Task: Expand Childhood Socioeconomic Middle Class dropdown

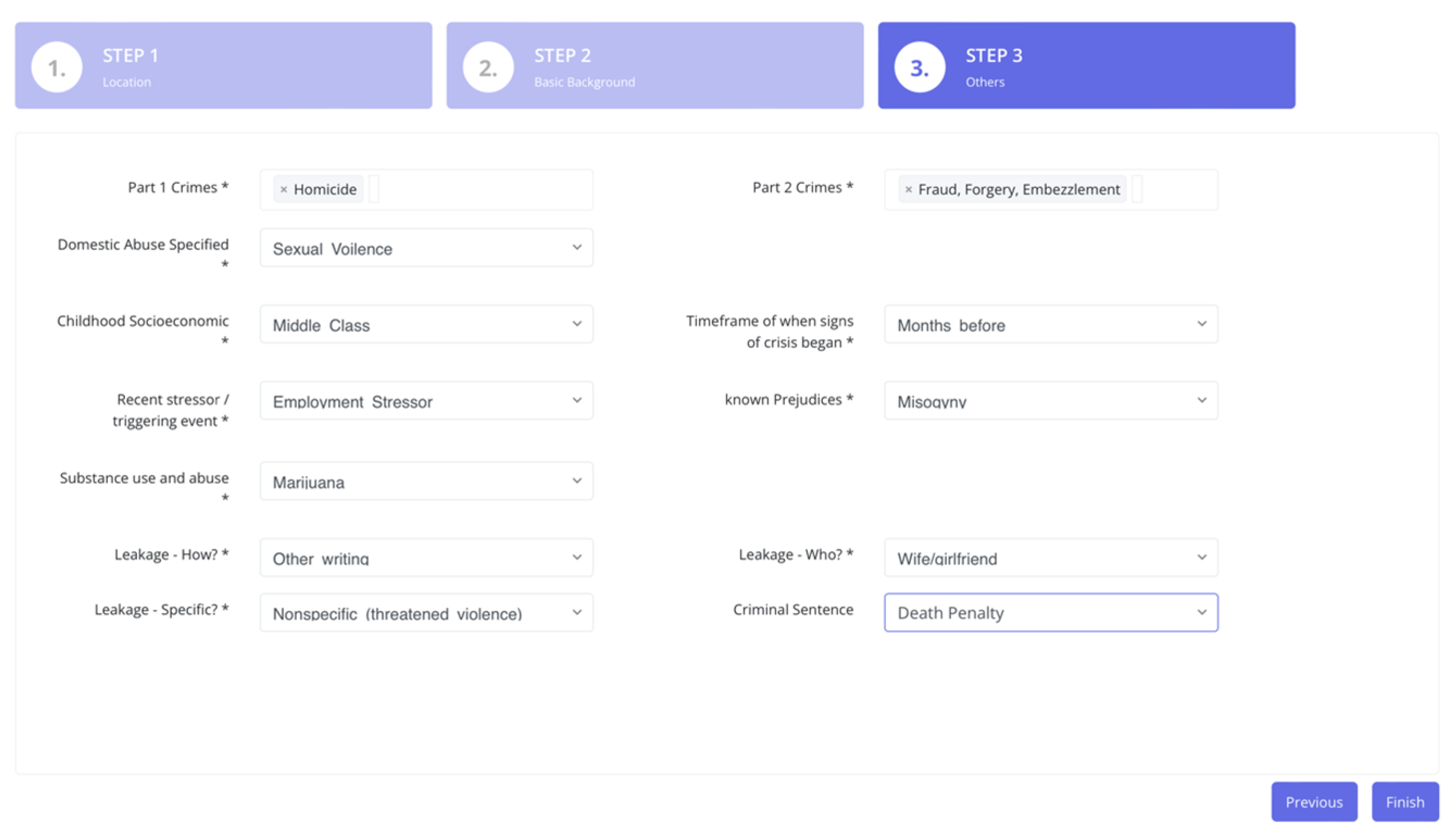Action: tap(426, 324)
